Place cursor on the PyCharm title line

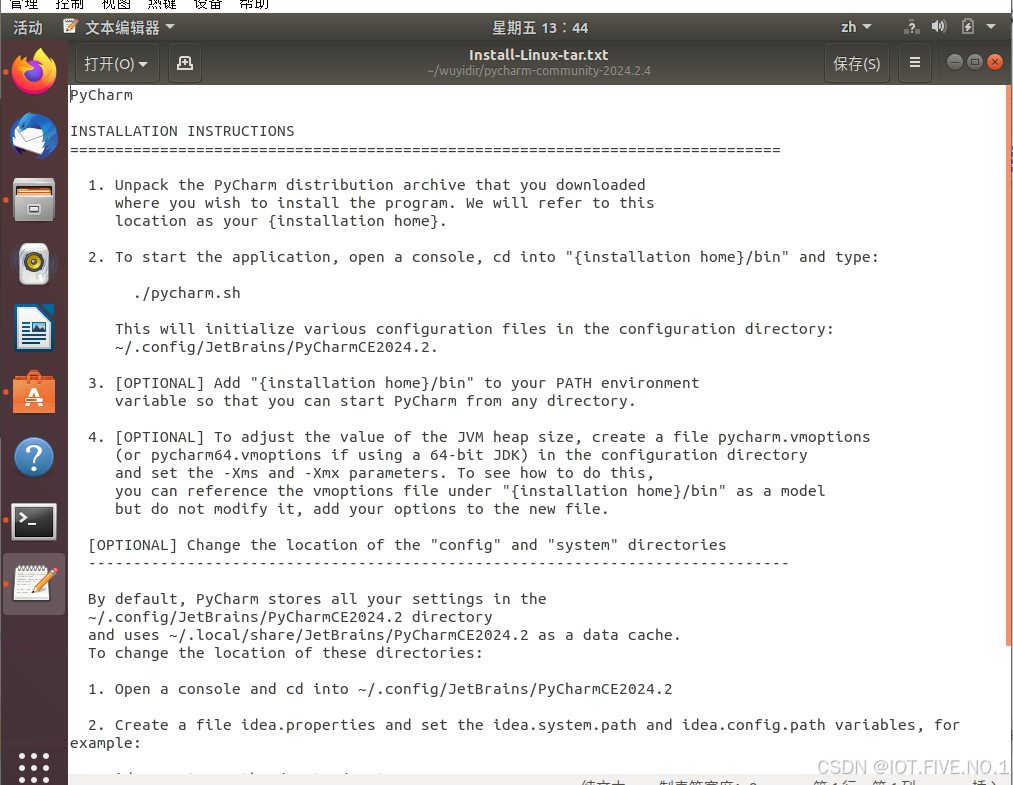point(101,95)
